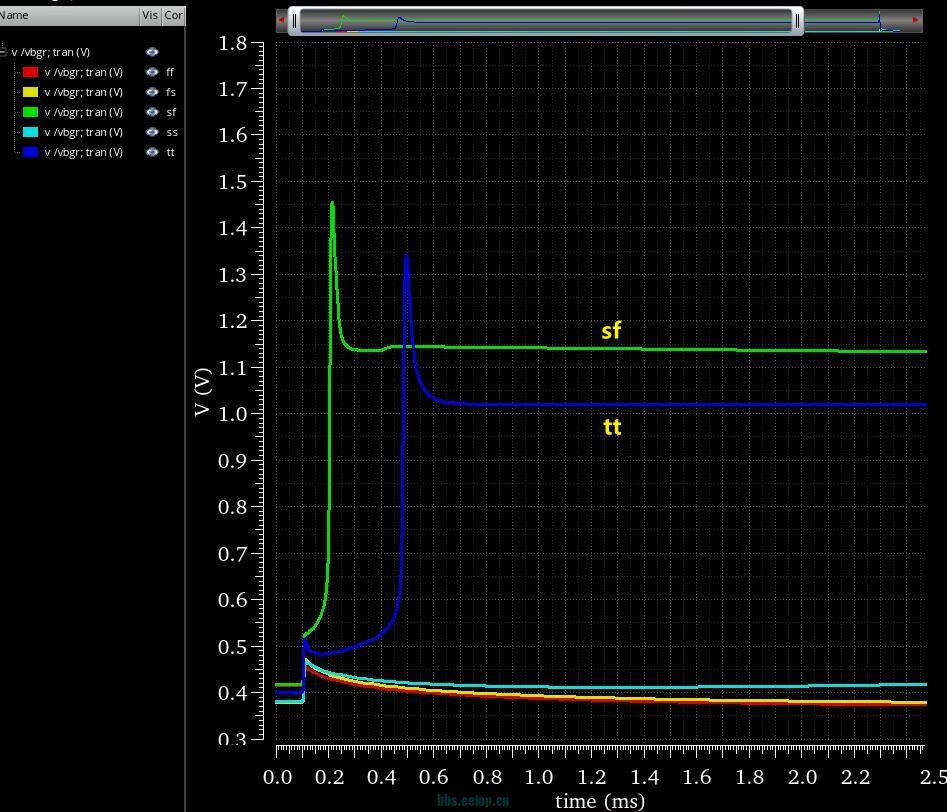Select the tt trace name v /vbgr; tran (V)
The image size is (947, 812).
[83, 152]
